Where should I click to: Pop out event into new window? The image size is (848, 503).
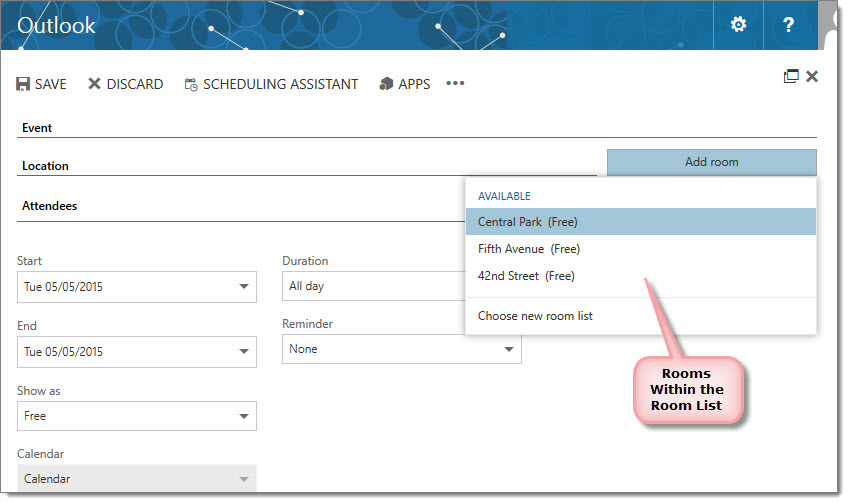pos(791,76)
